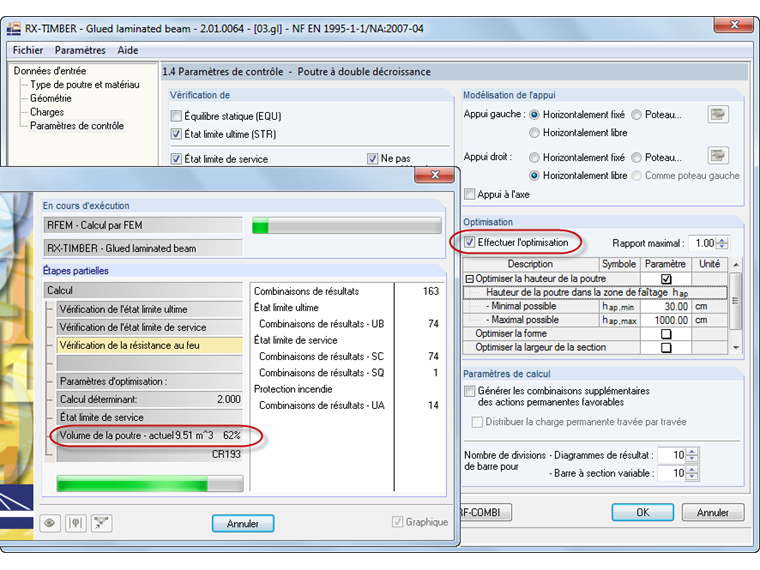Viewport: 760px width, 570px height.
Task: Open the Aide menu
Action: tap(127, 50)
